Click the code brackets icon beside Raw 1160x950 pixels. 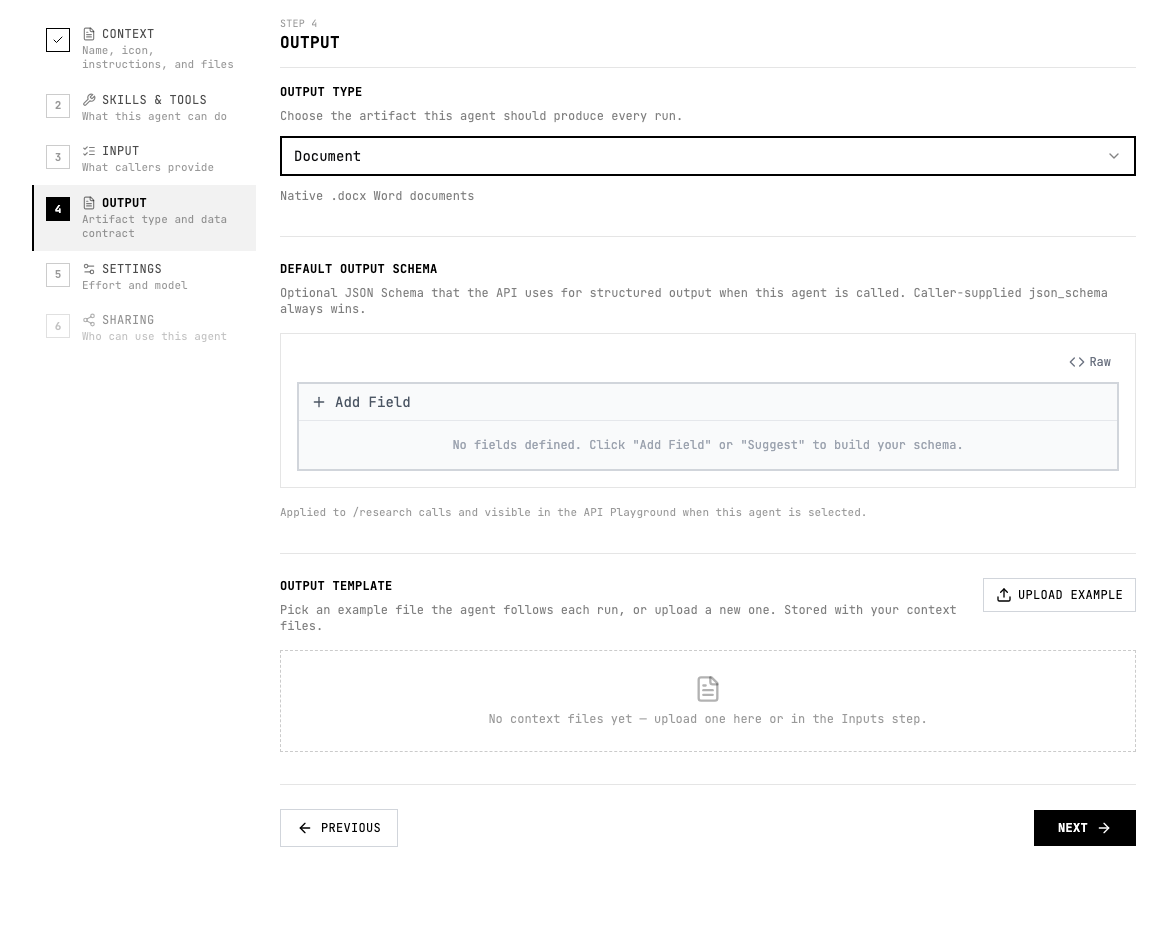1076,362
